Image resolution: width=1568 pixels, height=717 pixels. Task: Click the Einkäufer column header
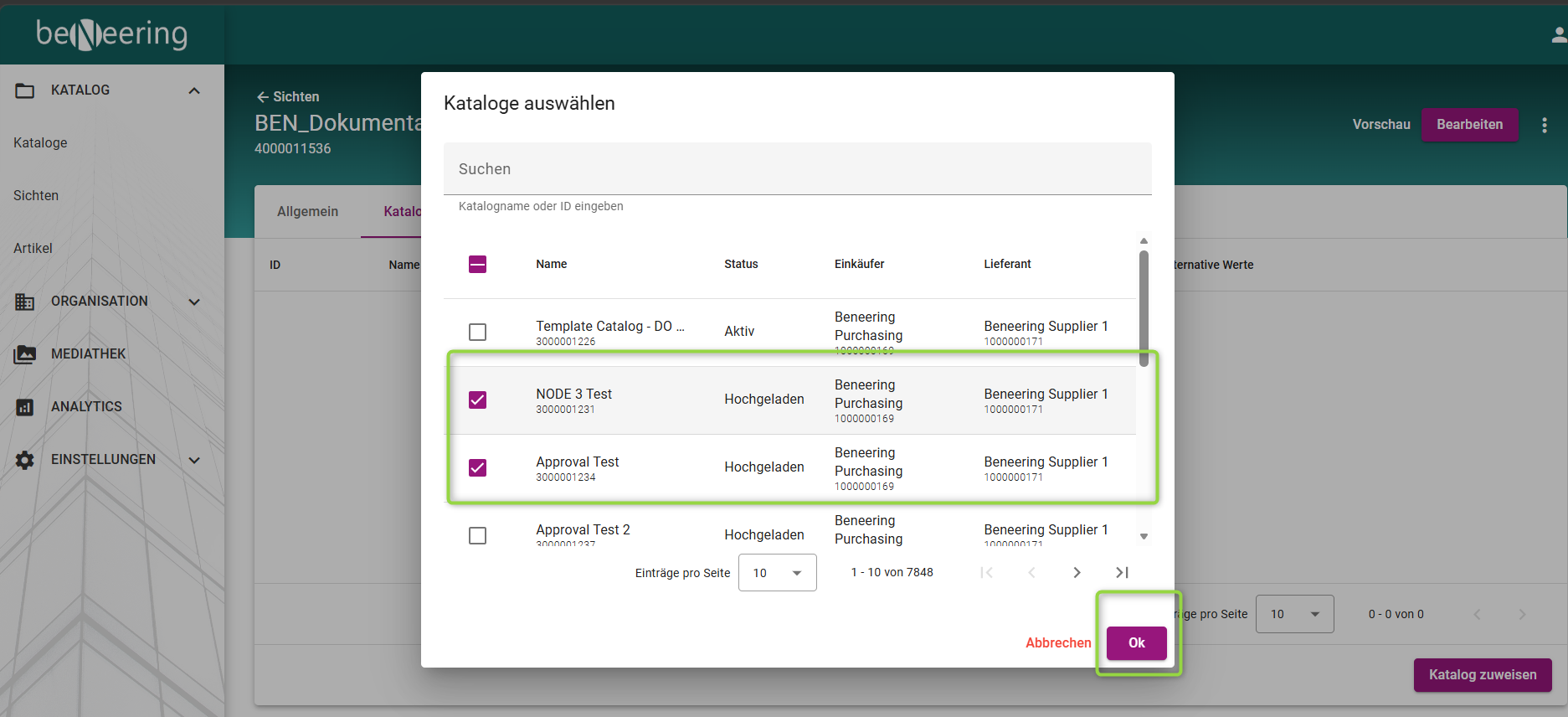(859, 265)
